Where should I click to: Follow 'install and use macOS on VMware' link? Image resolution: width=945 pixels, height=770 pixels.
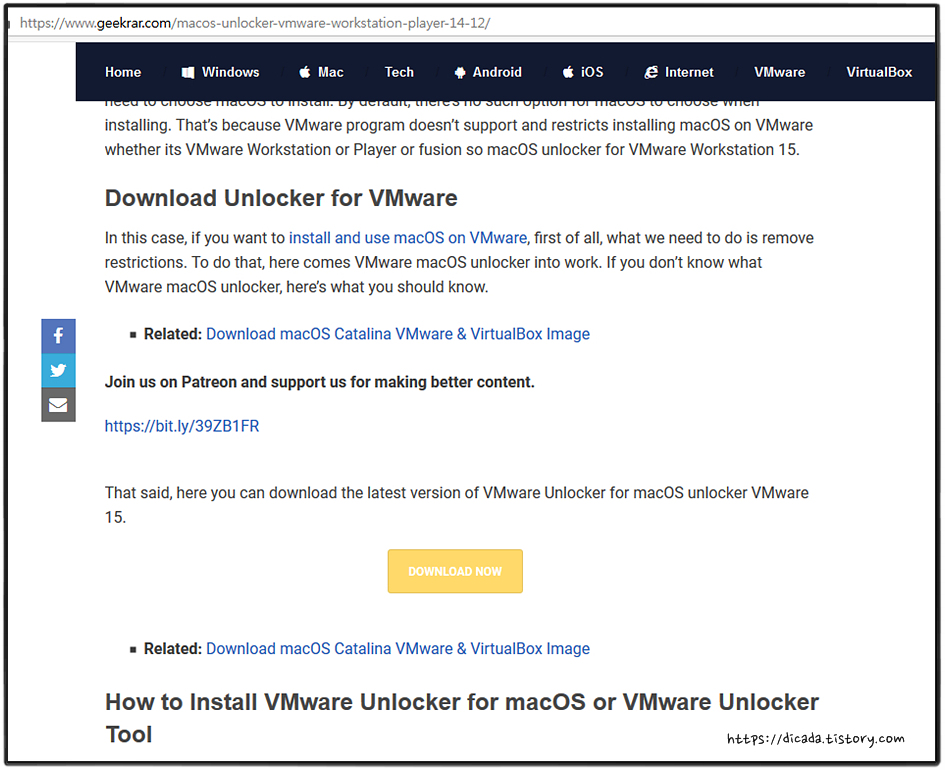tap(408, 238)
